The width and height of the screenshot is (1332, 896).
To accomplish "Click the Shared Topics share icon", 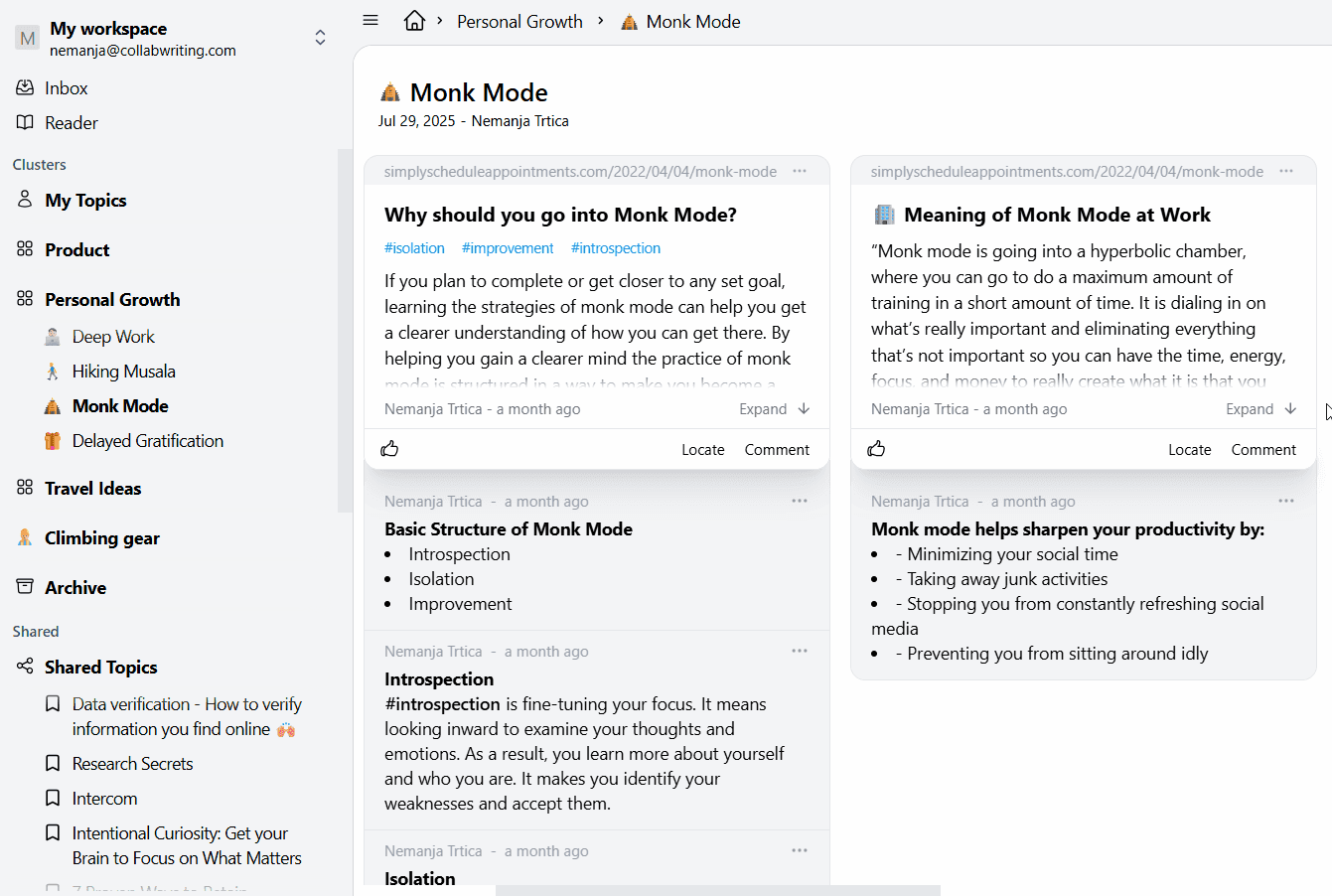I will pyautogui.click(x=25, y=667).
